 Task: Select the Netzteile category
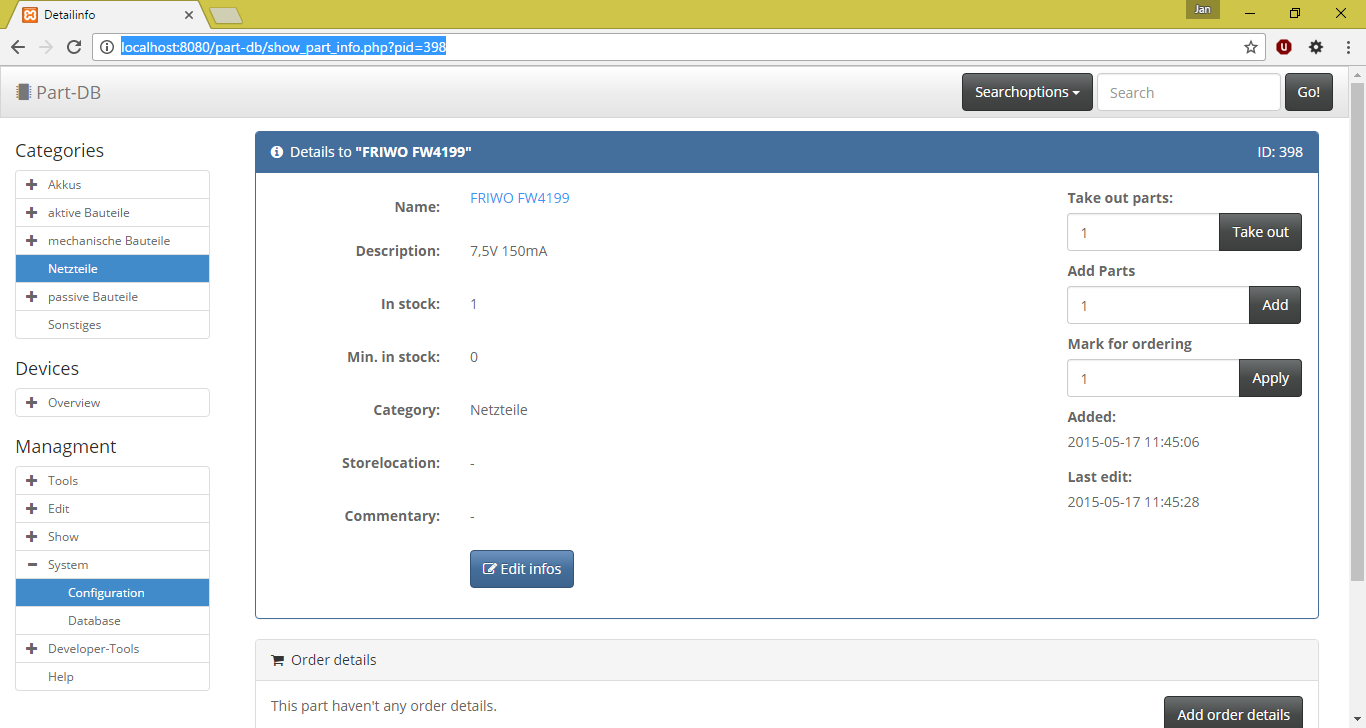coord(112,269)
